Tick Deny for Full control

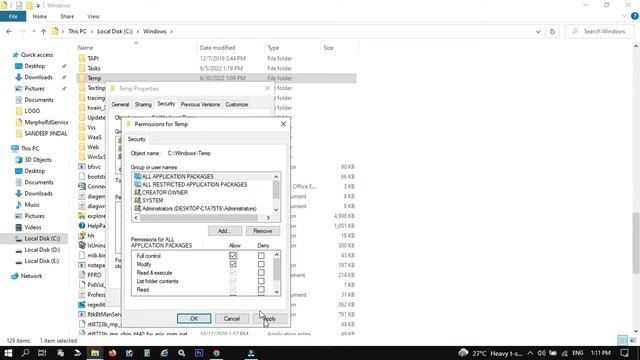click(261, 256)
